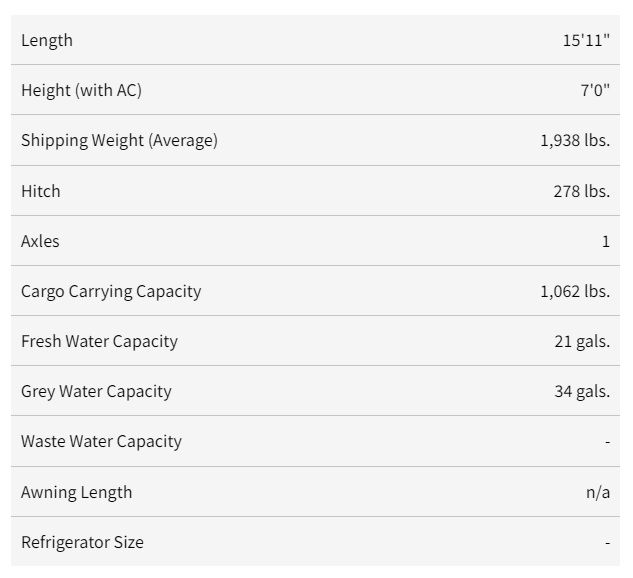Click Shipping Weight (Average) label

(x=119, y=140)
